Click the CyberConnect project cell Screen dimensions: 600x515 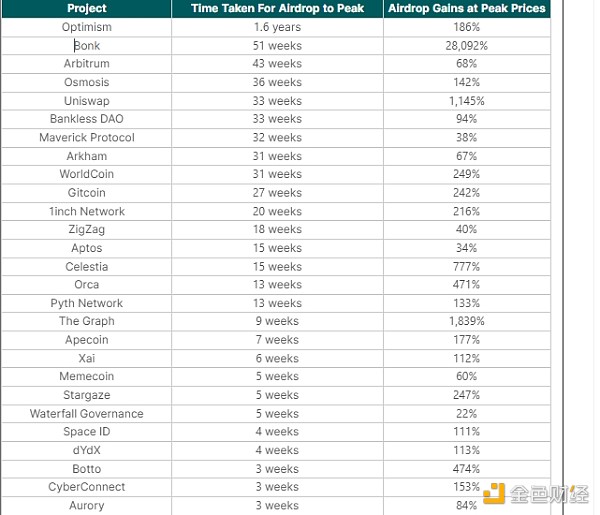(87, 487)
